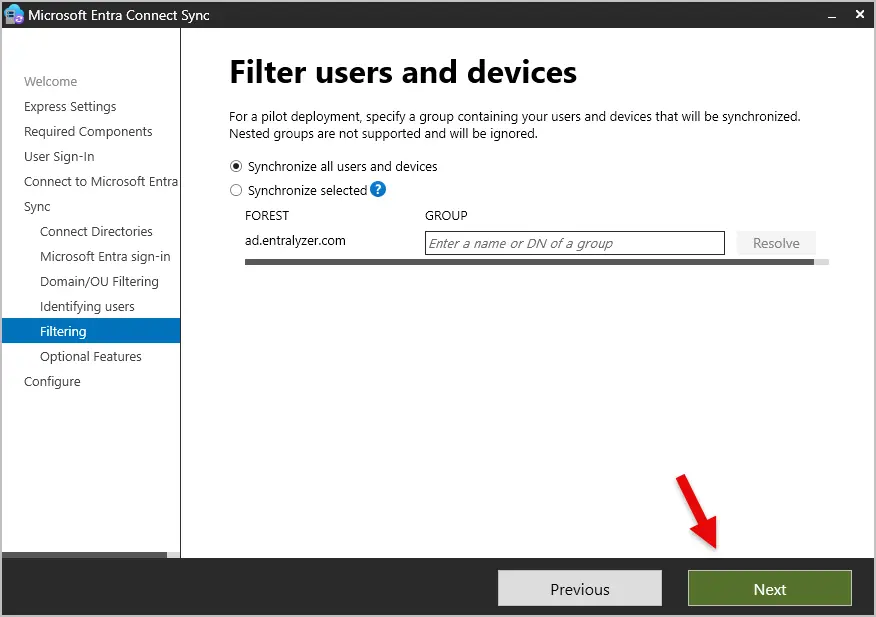This screenshot has height=617, width=876.
Task: Jump to Domain/OU Filtering step
Action: coord(99,281)
